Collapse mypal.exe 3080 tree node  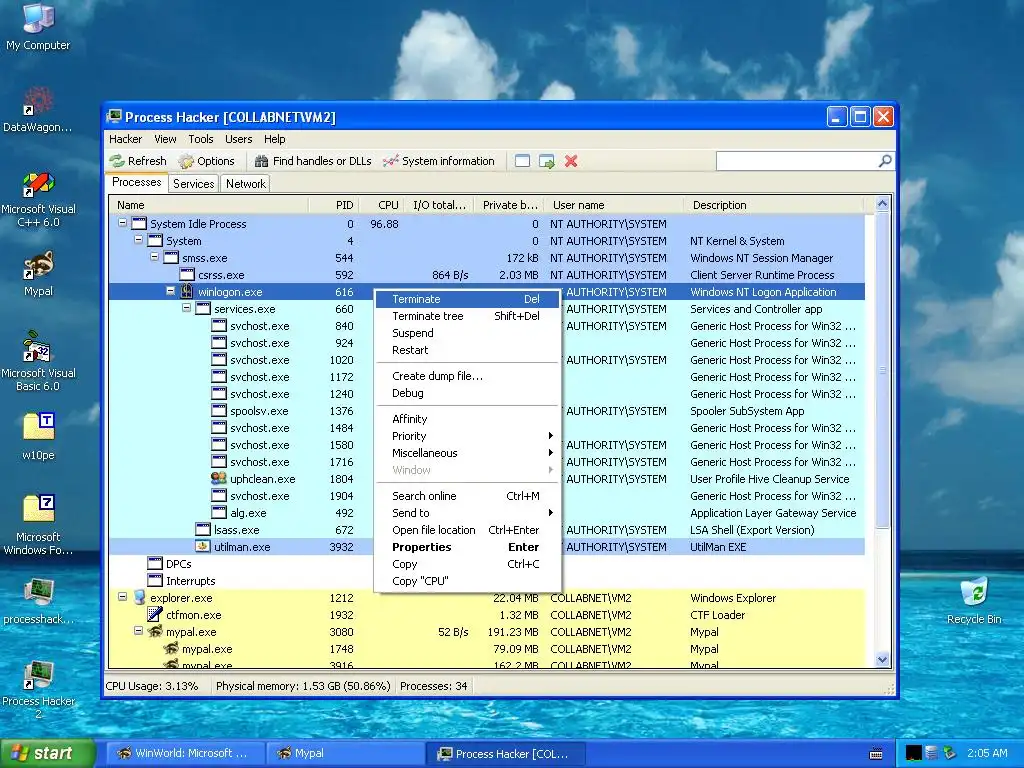[x=138, y=630]
